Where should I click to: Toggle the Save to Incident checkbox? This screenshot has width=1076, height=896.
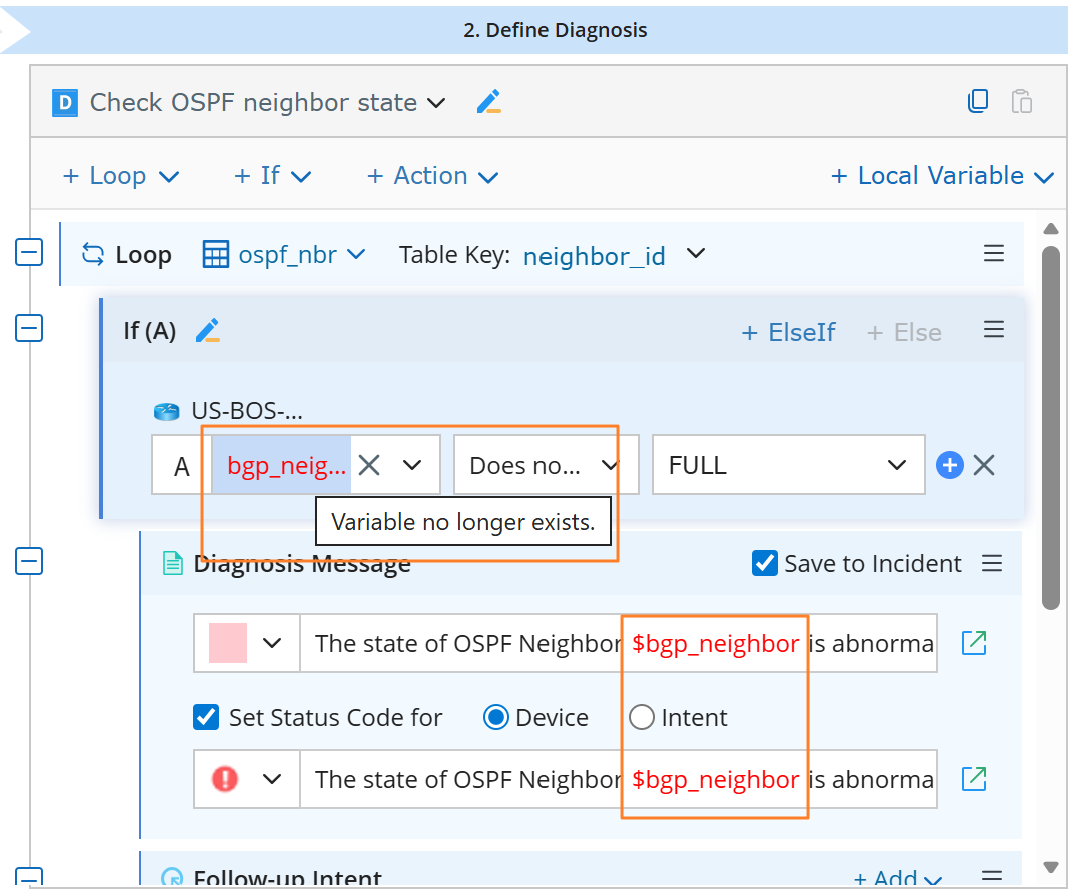(x=764, y=563)
